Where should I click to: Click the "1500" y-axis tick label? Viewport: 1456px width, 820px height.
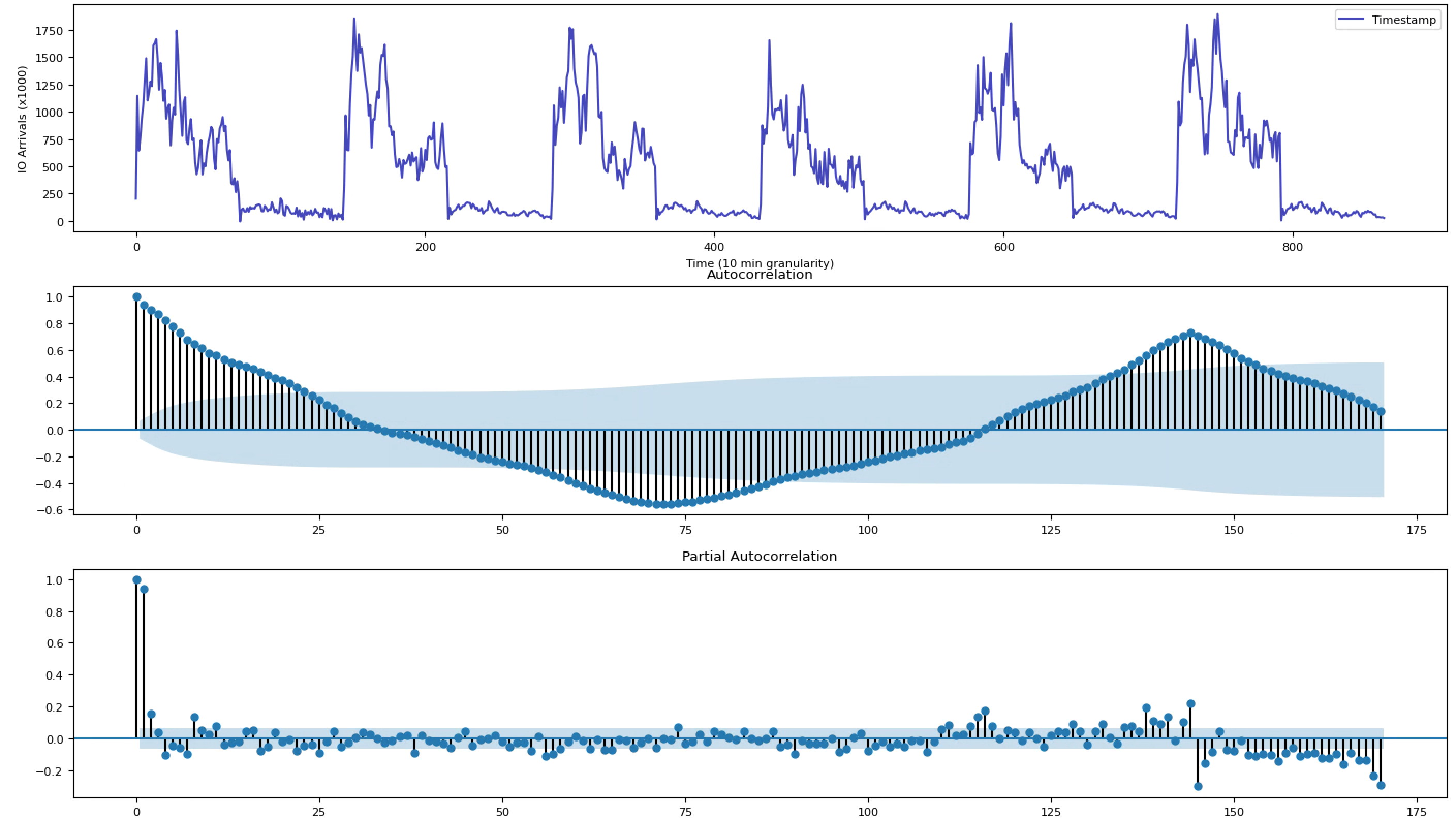point(49,58)
